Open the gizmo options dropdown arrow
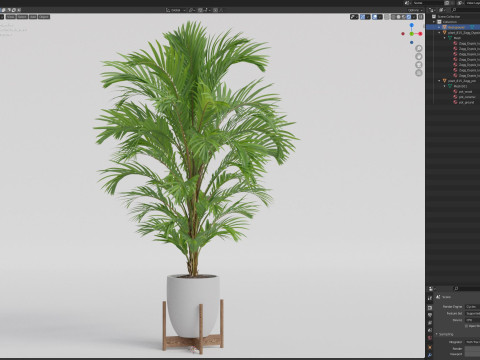Image resolution: width=480 pixels, height=360 pixels. pyautogui.click(x=368, y=17)
